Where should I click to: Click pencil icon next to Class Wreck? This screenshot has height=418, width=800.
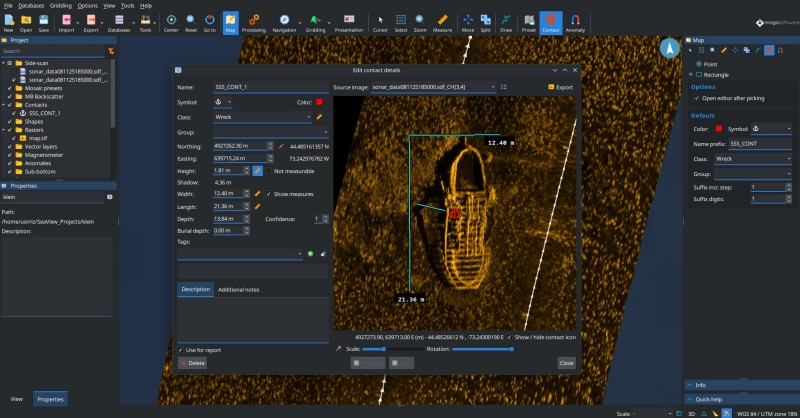click(x=319, y=117)
